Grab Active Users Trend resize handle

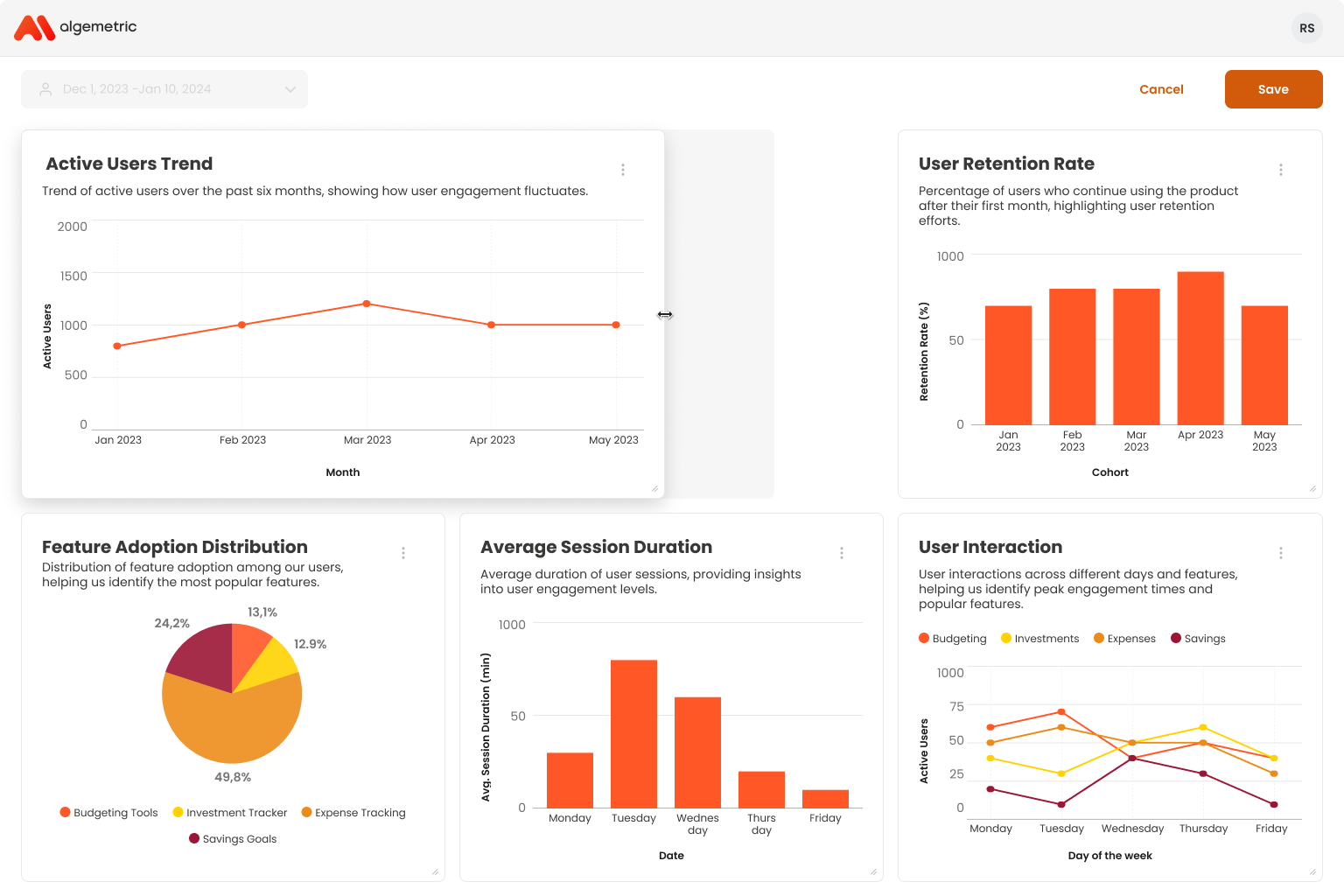click(x=654, y=489)
